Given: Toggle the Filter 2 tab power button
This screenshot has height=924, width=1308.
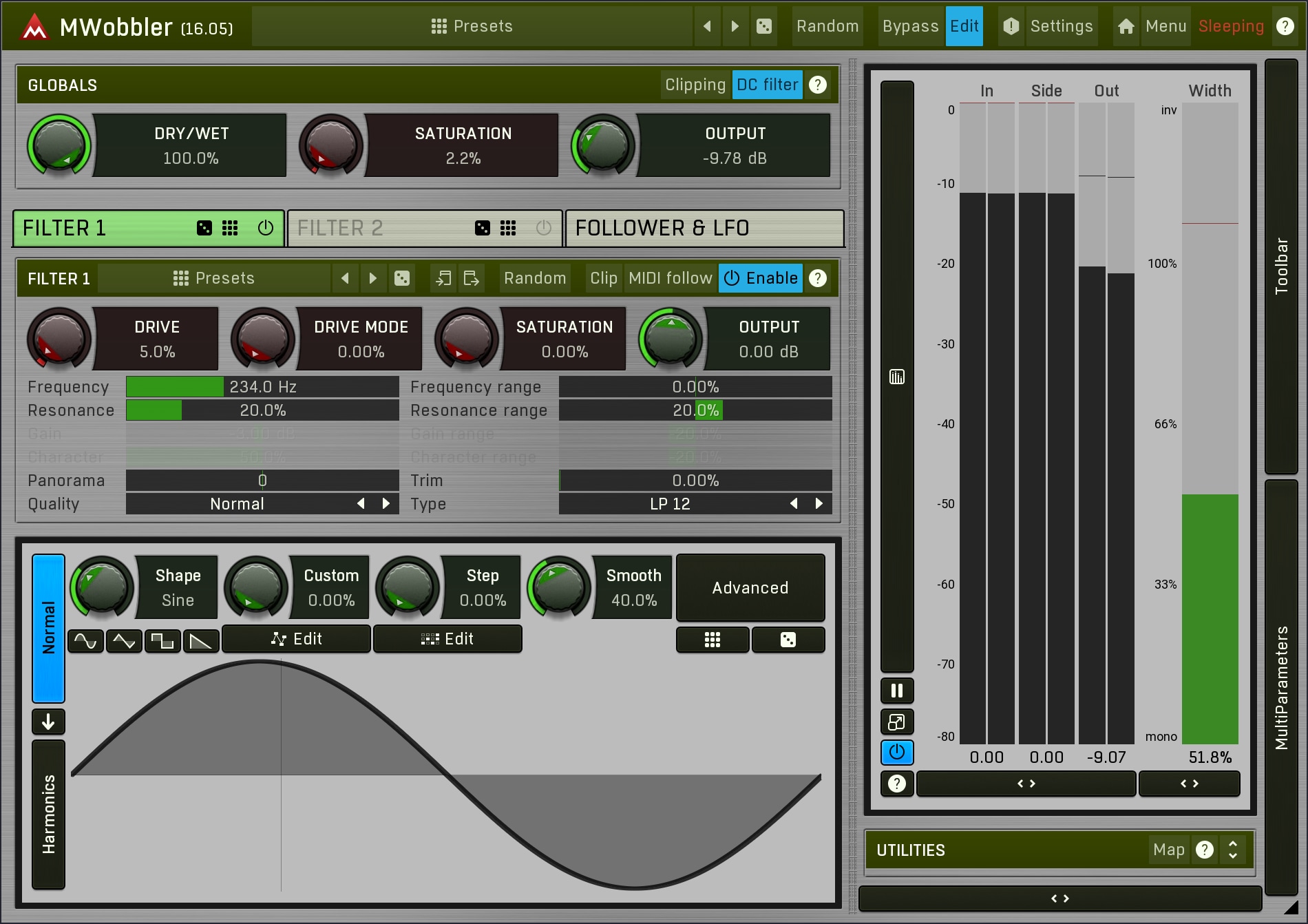Looking at the screenshot, I should 544,228.
